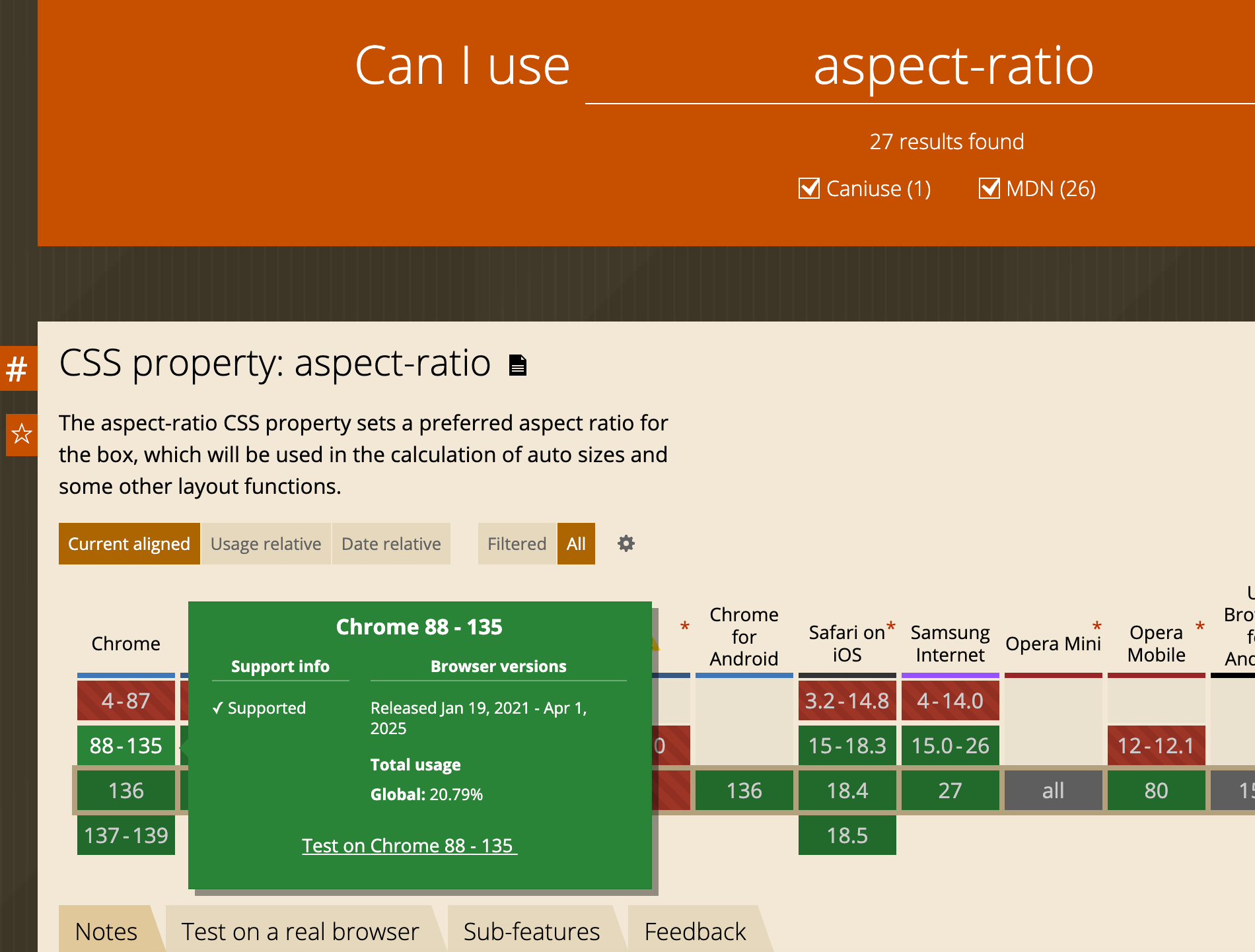Select Samsung Internet 27 cell

(950, 790)
